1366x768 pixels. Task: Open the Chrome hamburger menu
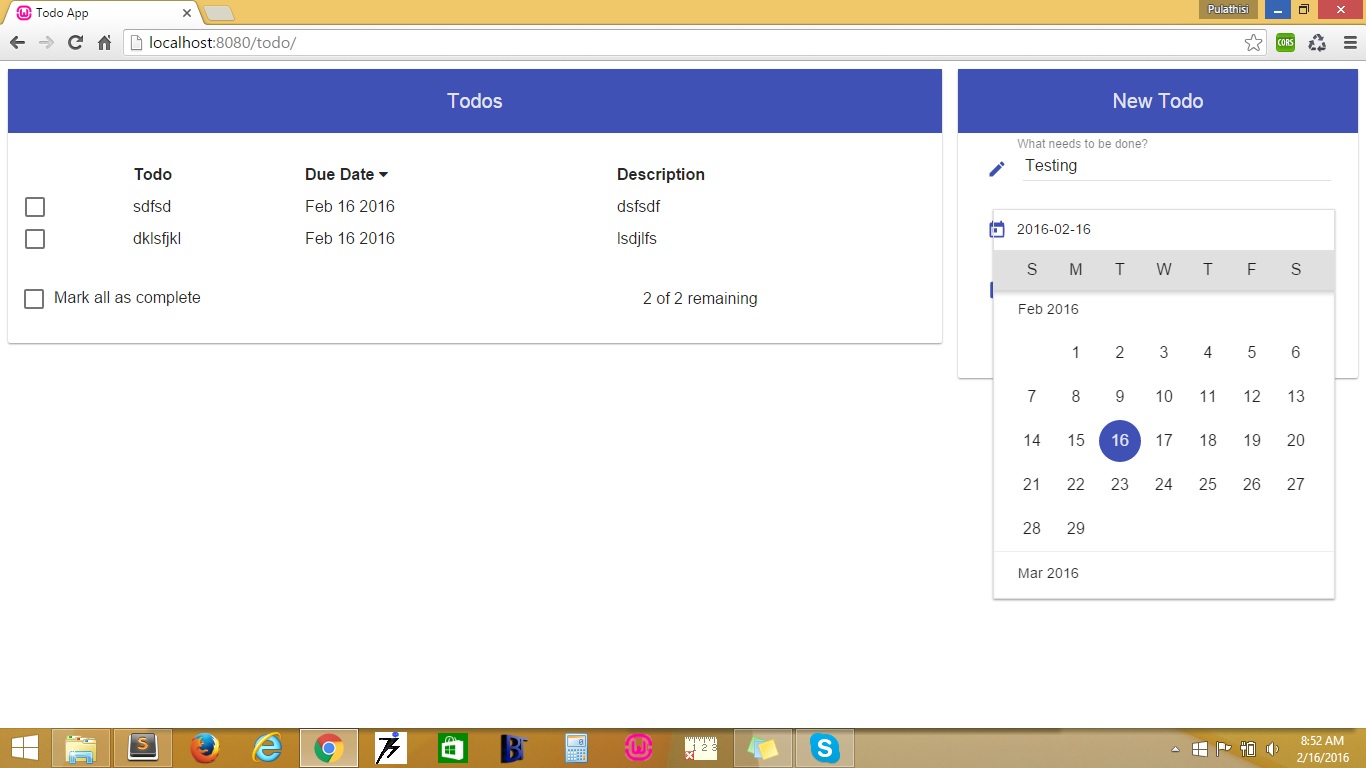(x=1350, y=42)
